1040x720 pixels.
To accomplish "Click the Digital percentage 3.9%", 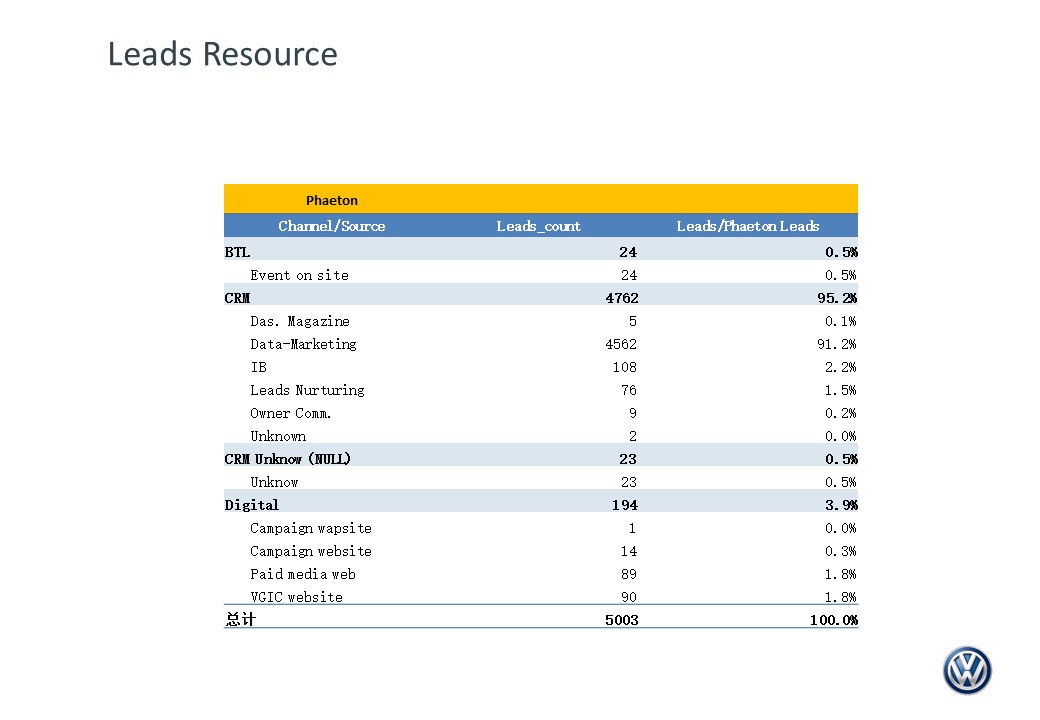I will [x=841, y=505].
